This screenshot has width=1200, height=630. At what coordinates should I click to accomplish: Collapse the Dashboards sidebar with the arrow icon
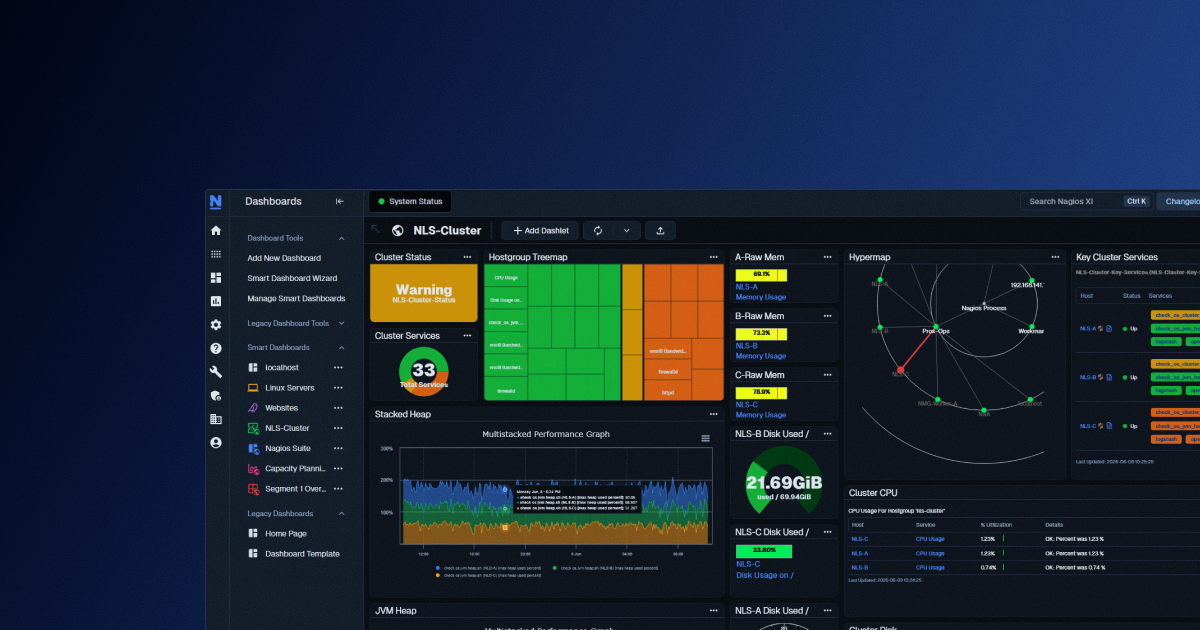point(340,201)
